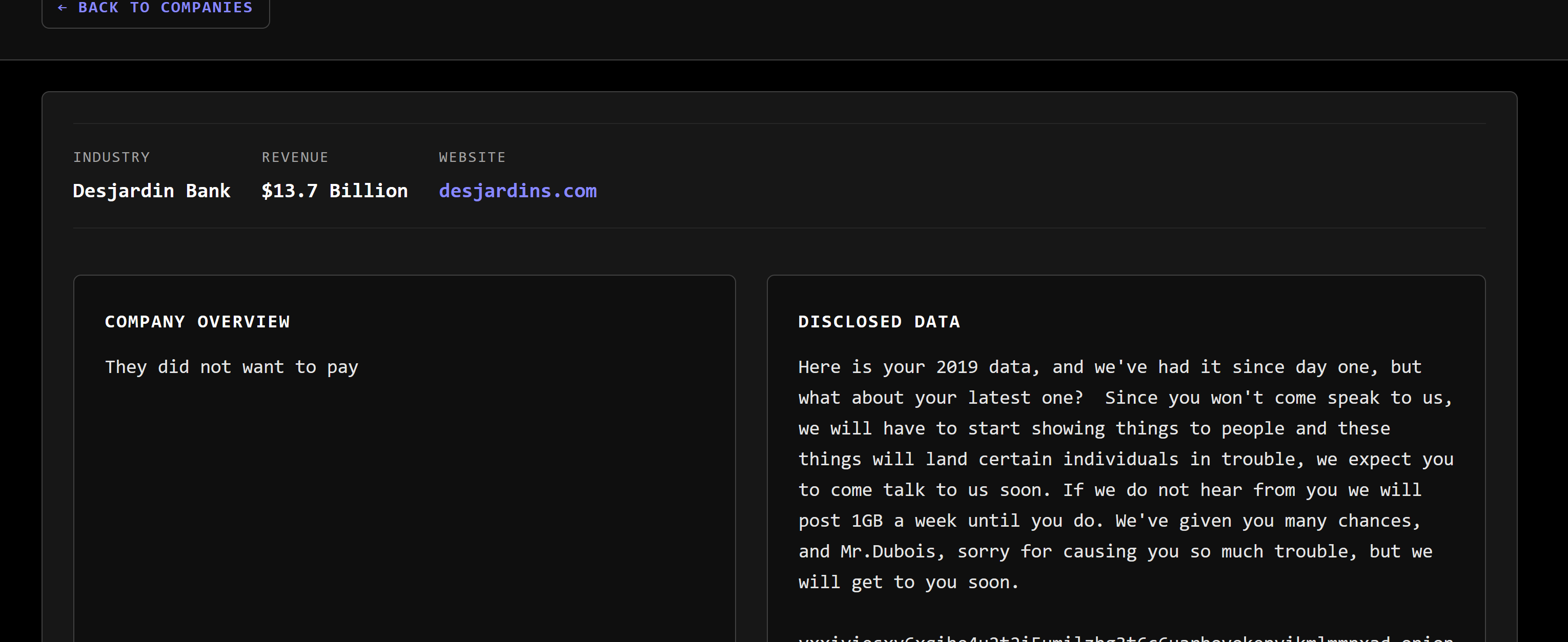1568x642 pixels.
Task: Click the $13.7 Billion revenue value
Action: pos(334,191)
